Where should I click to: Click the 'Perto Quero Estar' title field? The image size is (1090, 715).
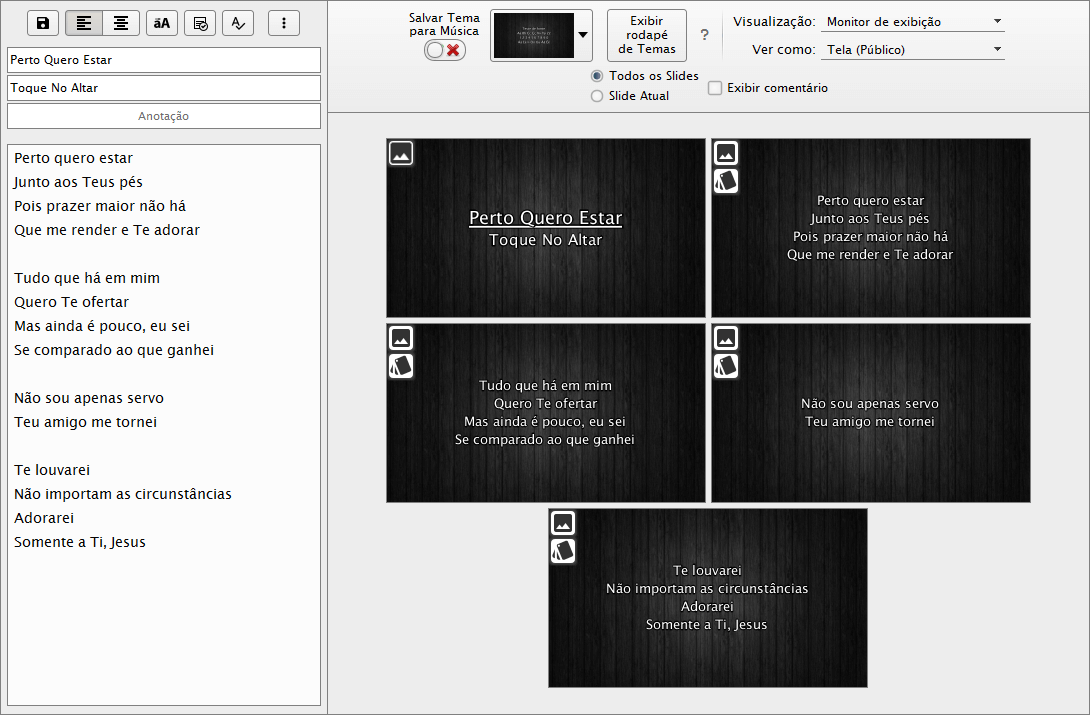164,60
